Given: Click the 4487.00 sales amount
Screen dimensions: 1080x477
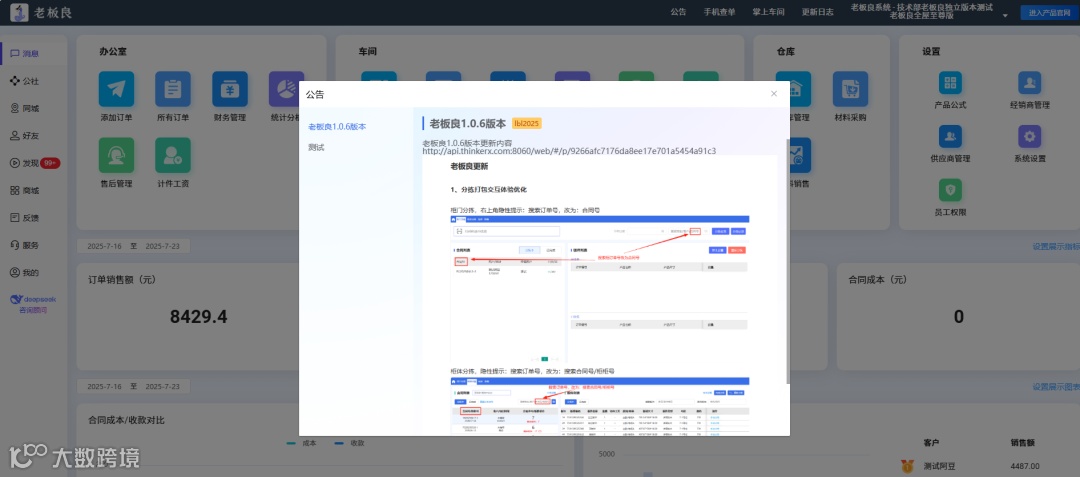Looking at the screenshot, I should click(1025, 466).
